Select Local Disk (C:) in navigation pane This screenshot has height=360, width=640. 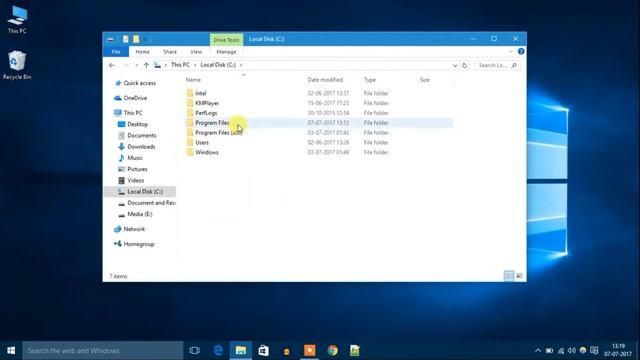pyautogui.click(x=140, y=191)
